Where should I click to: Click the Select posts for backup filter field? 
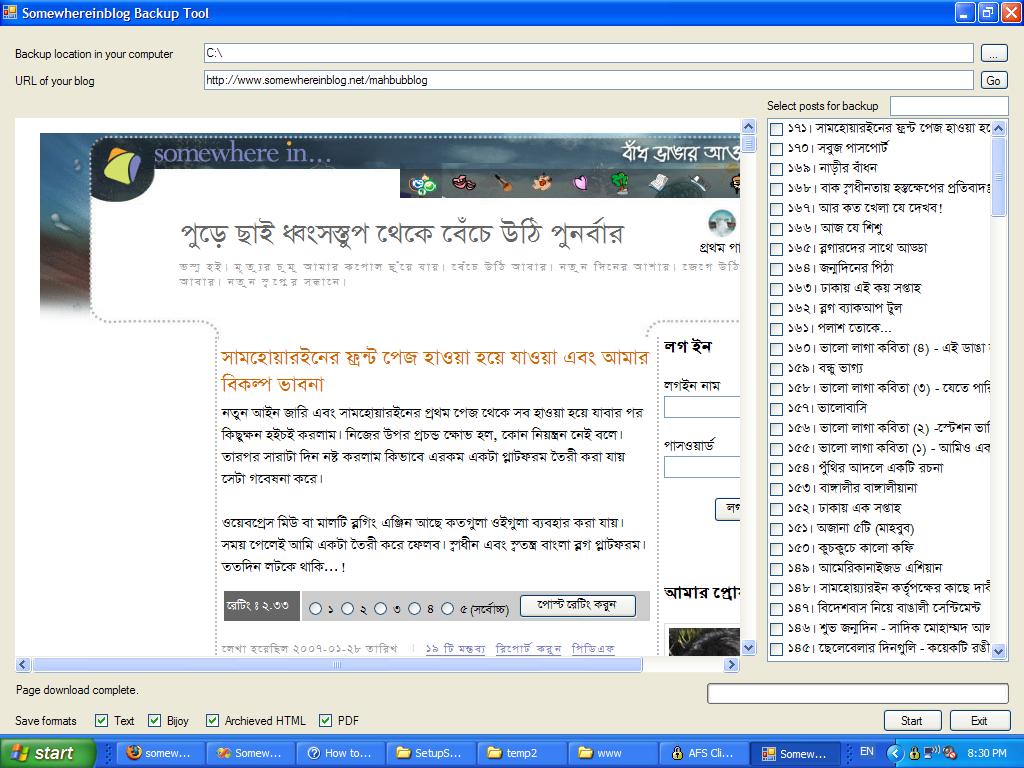pos(949,106)
